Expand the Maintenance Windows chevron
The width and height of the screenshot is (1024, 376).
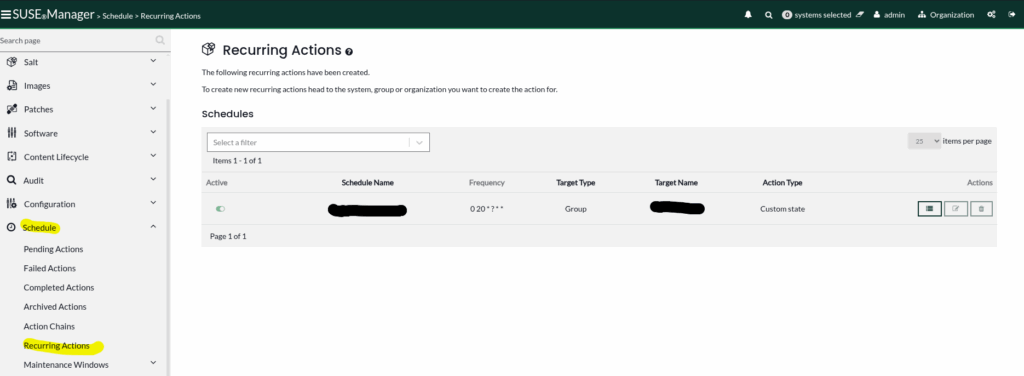[153, 362]
